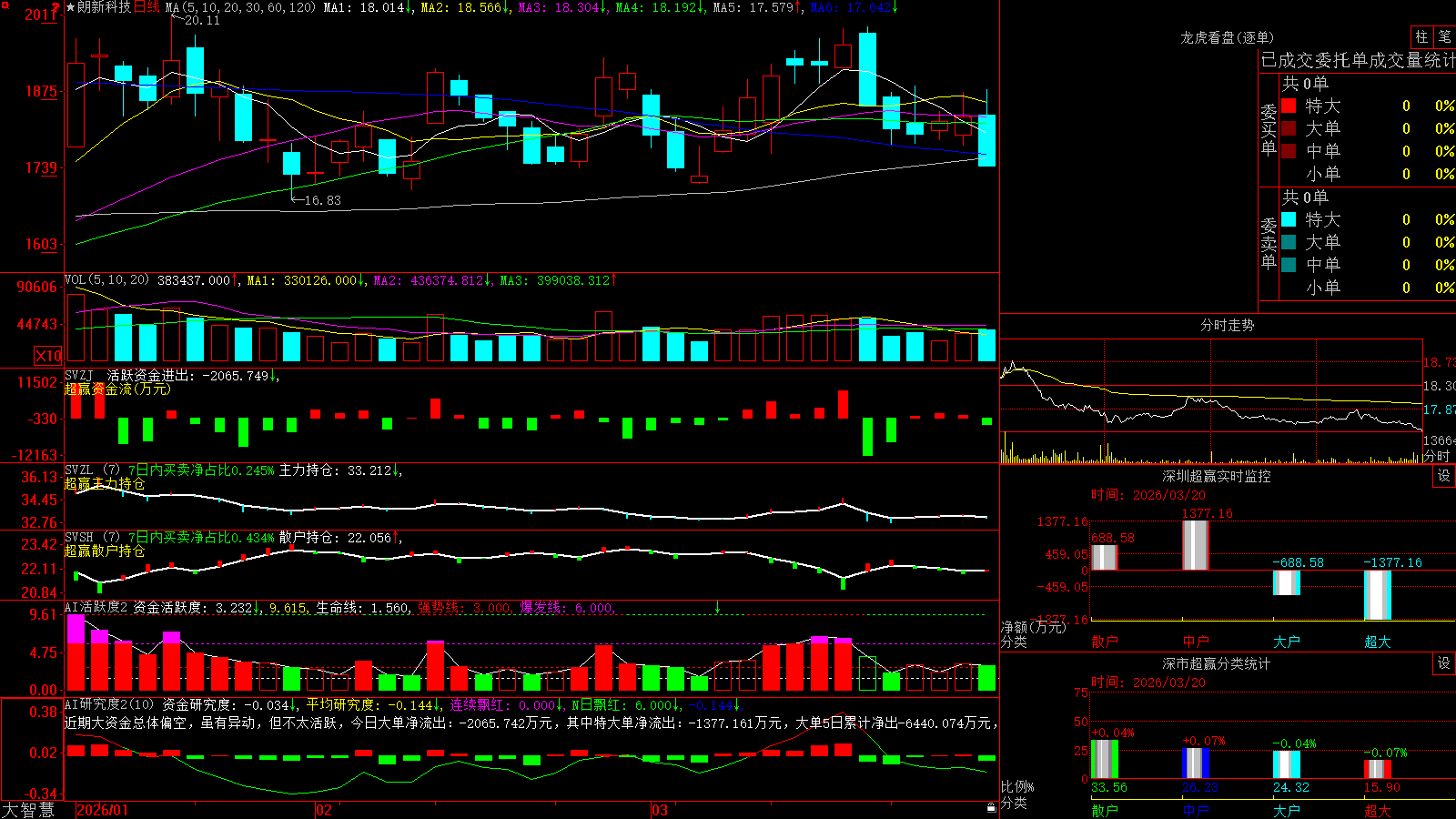Open 设 settings for 深市超赢分类统计

[x=1444, y=663]
